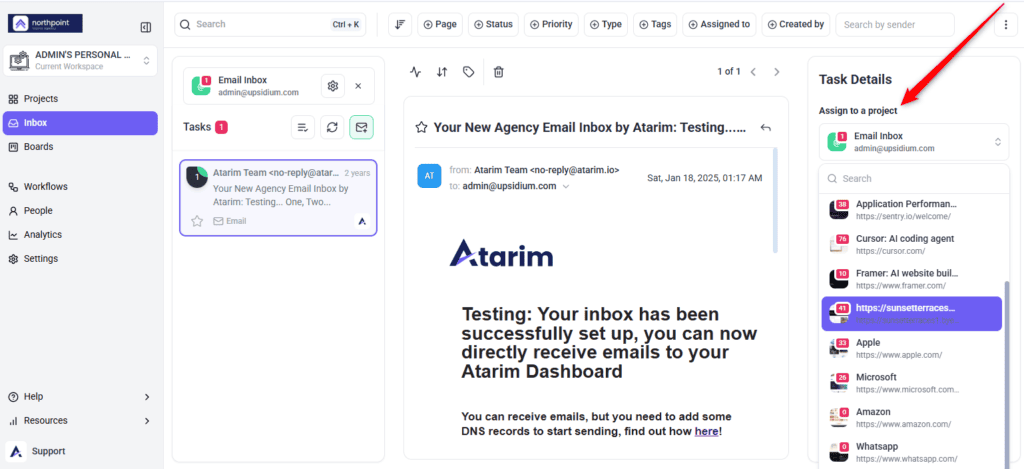Open the workspace switcher dropdown
Viewport: 1024px width, 469px height.
coord(80,61)
